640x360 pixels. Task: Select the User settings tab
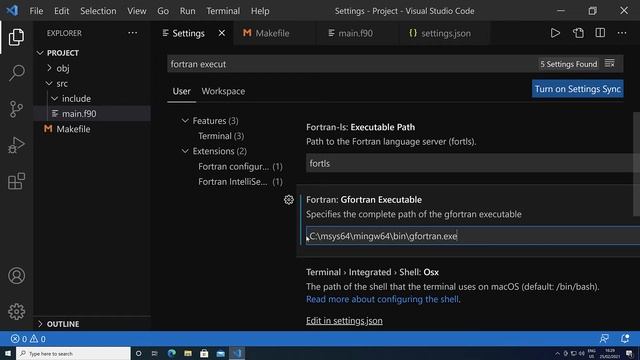181,91
